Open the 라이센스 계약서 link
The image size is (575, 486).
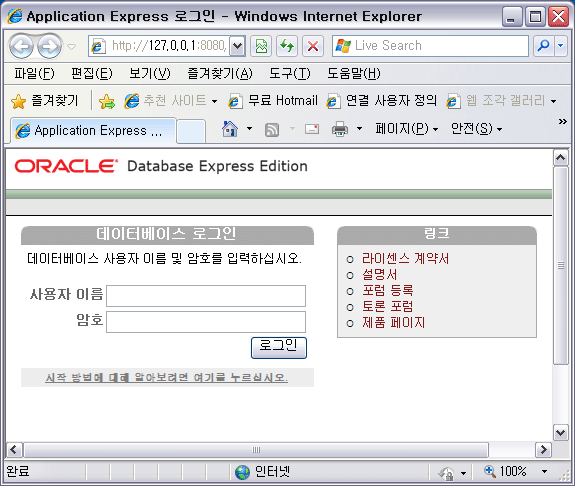click(x=405, y=259)
